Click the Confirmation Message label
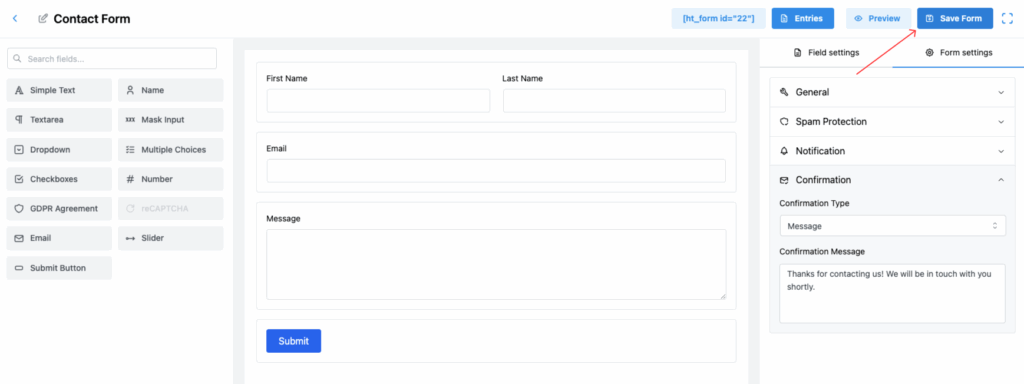 pyautogui.click(x=822, y=251)
